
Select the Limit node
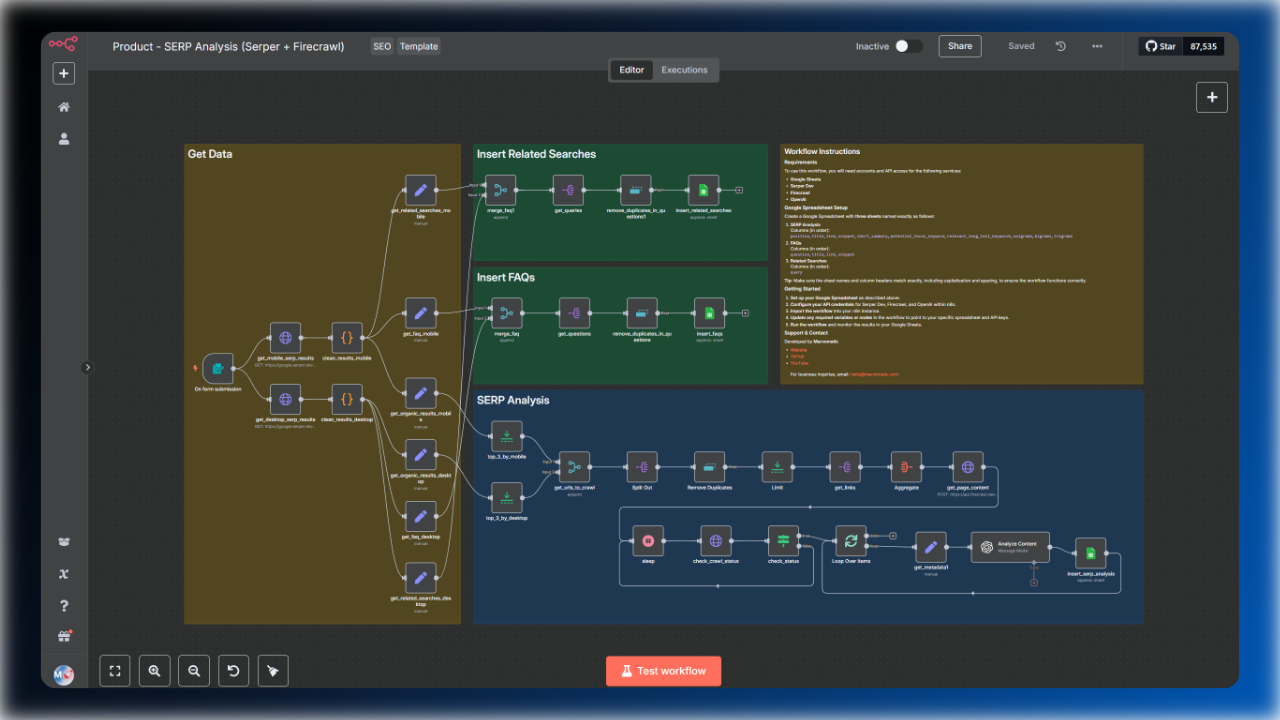[777, 467]
